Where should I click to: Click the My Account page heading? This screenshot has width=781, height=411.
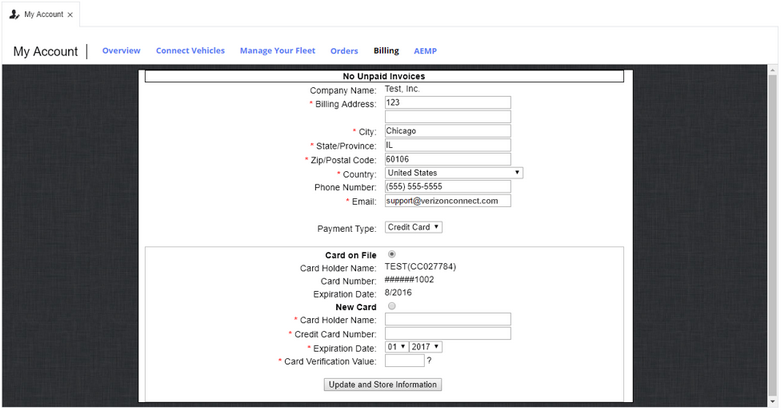pyautogui.click(x=45, y=52)
